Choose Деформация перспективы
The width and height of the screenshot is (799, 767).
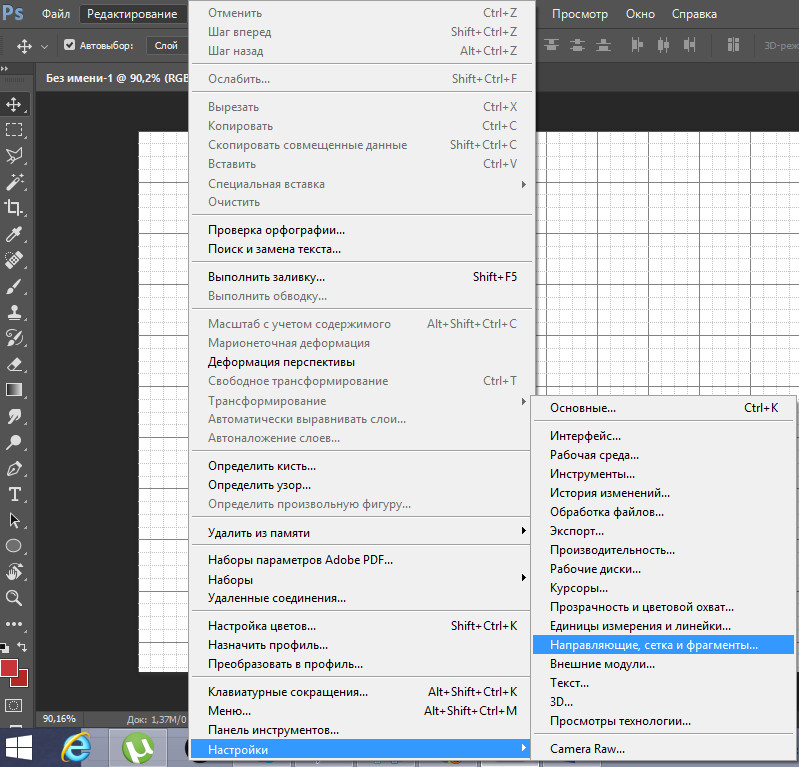click(x=362, y=362)
